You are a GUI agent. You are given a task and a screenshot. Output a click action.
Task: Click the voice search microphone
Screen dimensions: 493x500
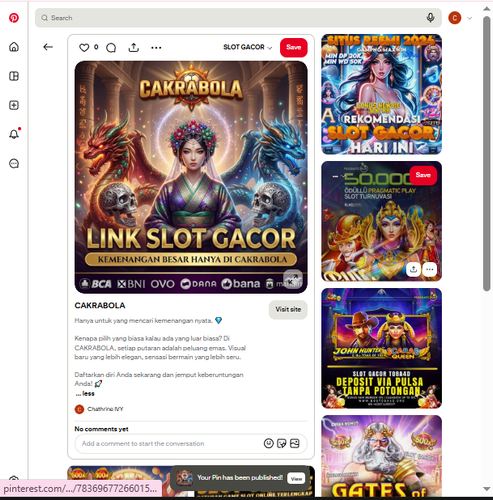tap(430, 18)
